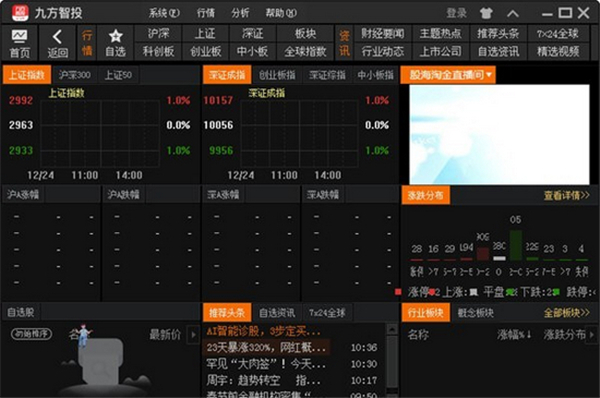This screenshot has width=600, height=398.
Task: Open 财经要闻 news section
Action: coord(383,34)
